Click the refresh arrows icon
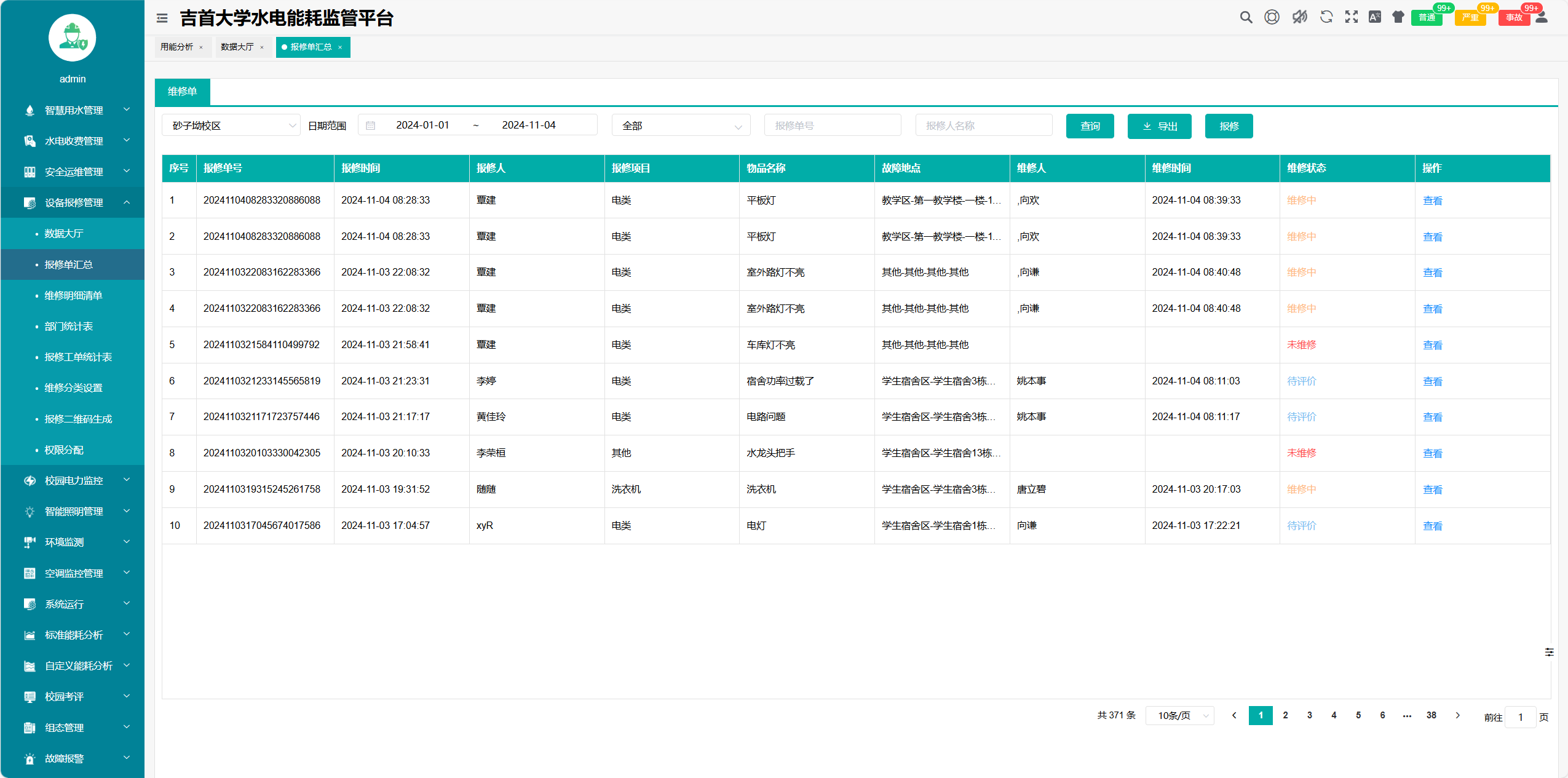The height and width of the screenshot is (778, 1568). [x=1326, y=17]
